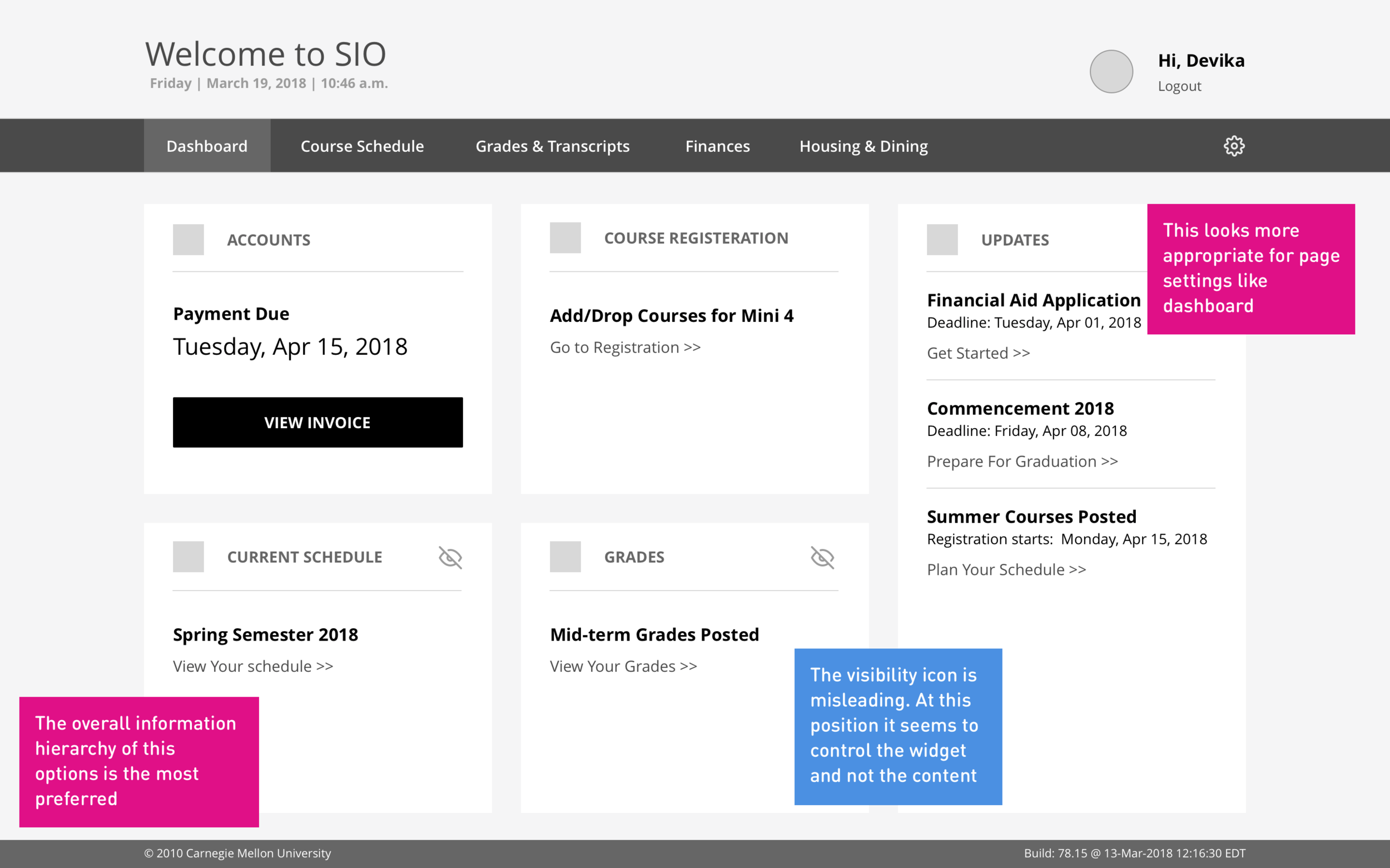Select the Tuesday, Apr 15, 2018 date

290,346
